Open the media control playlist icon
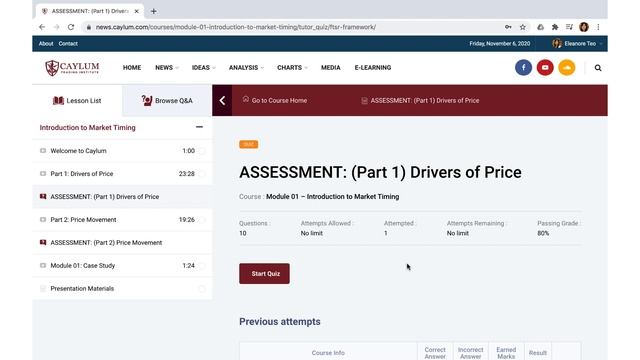 [x=569, y=27]
